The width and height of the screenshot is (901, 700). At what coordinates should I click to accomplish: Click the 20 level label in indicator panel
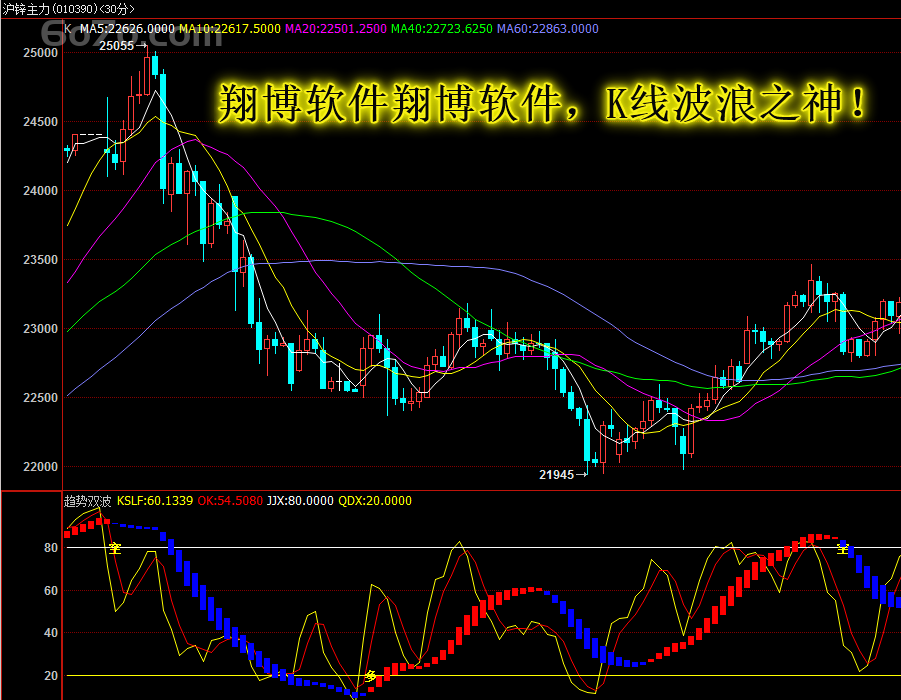[x=51, y=676]
